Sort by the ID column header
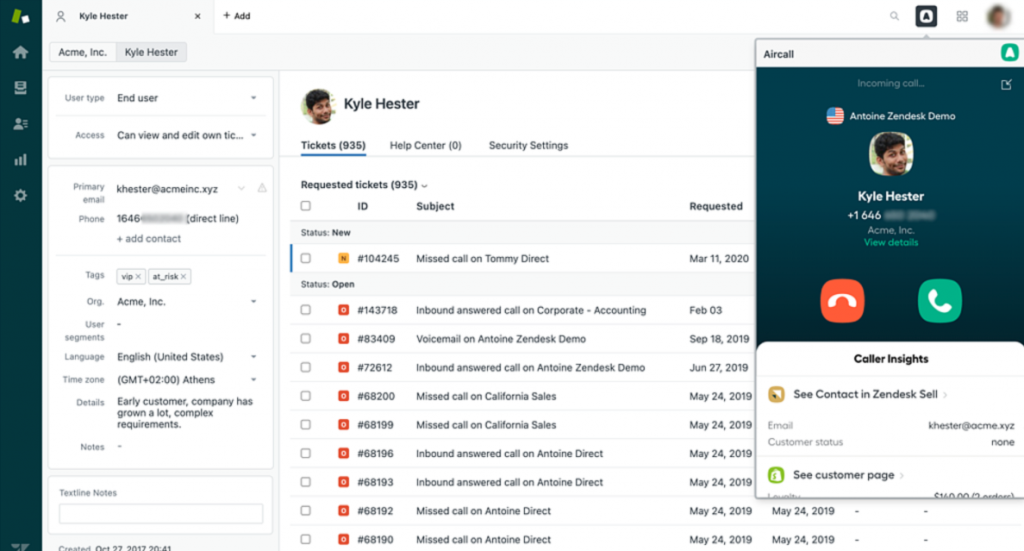Image resolution: width=1024 pixels, height=551 pixels. (362, 206)
